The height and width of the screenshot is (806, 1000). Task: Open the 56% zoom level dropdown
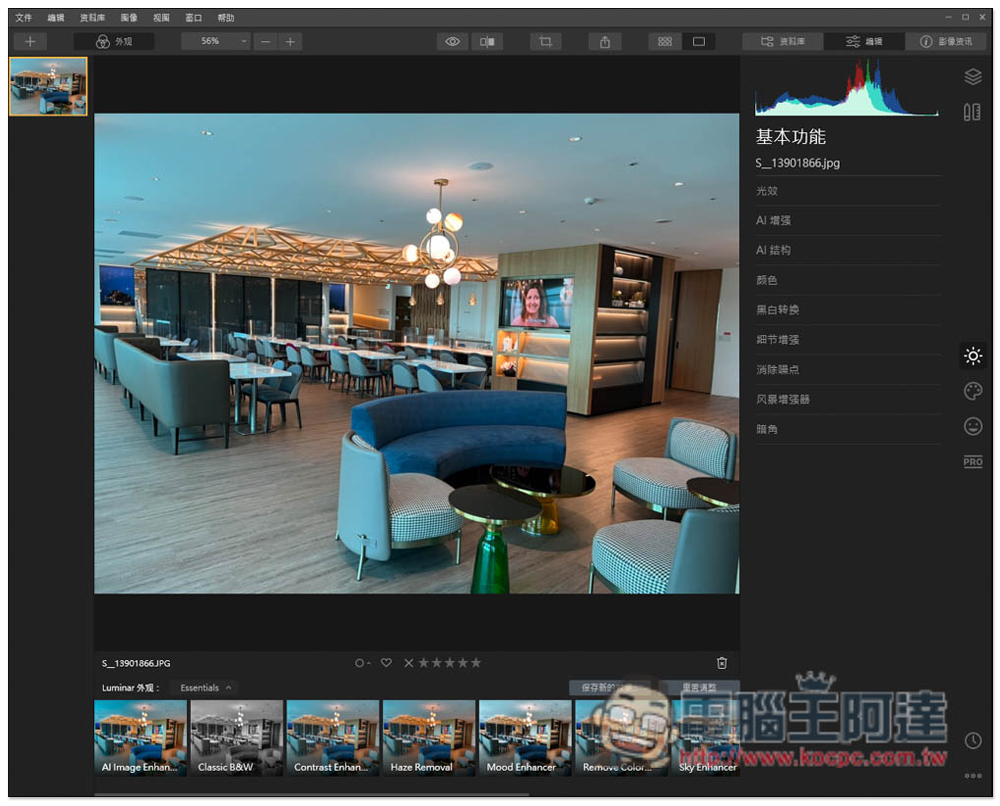(216, 41)
